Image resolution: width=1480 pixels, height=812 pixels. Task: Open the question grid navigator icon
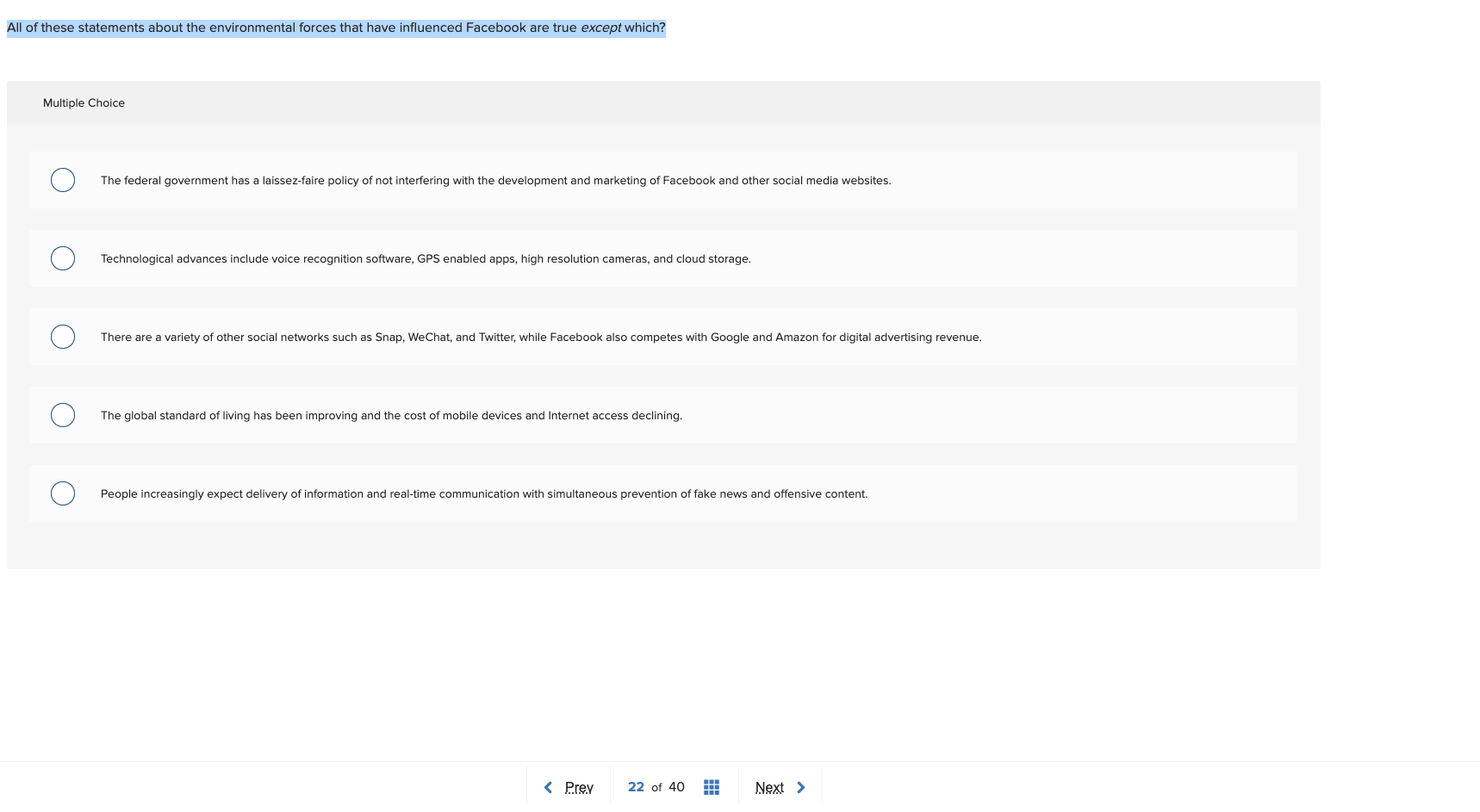(x=712, y=787)
